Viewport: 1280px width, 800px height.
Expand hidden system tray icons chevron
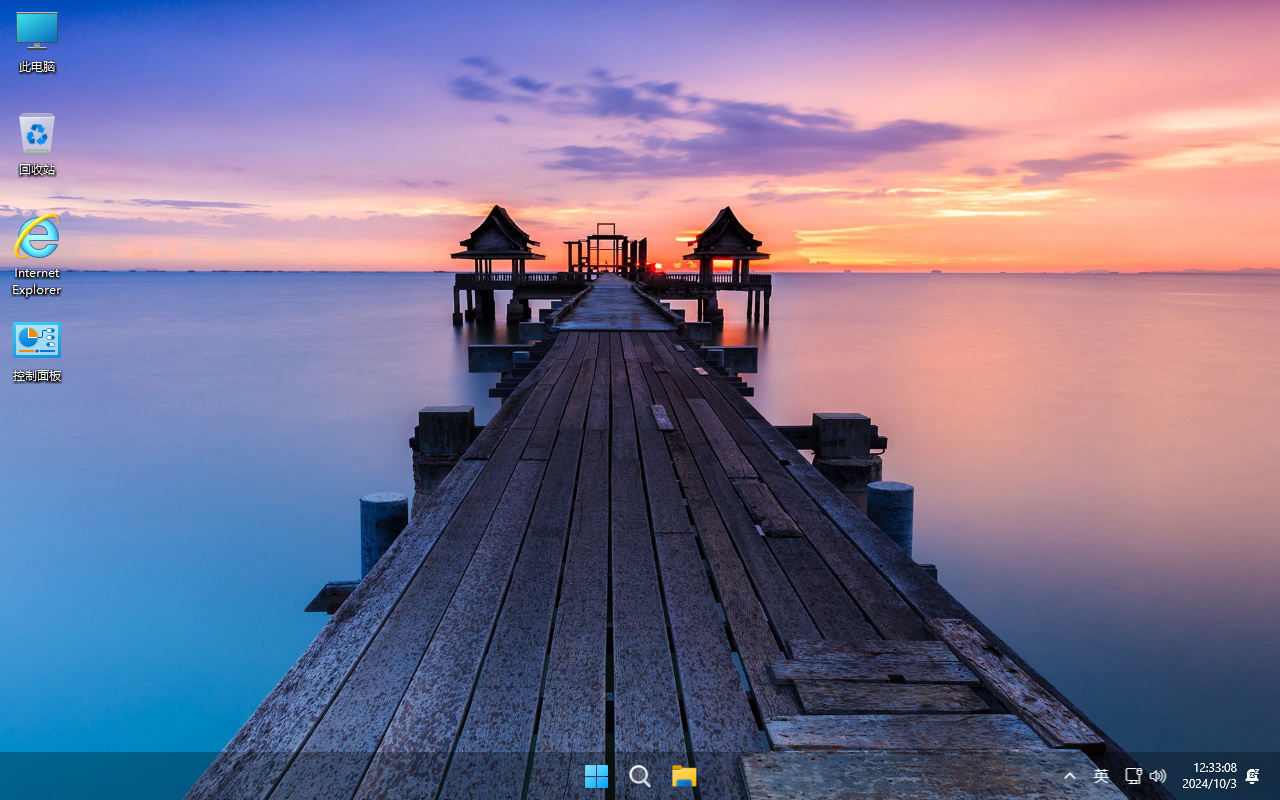1069,776
